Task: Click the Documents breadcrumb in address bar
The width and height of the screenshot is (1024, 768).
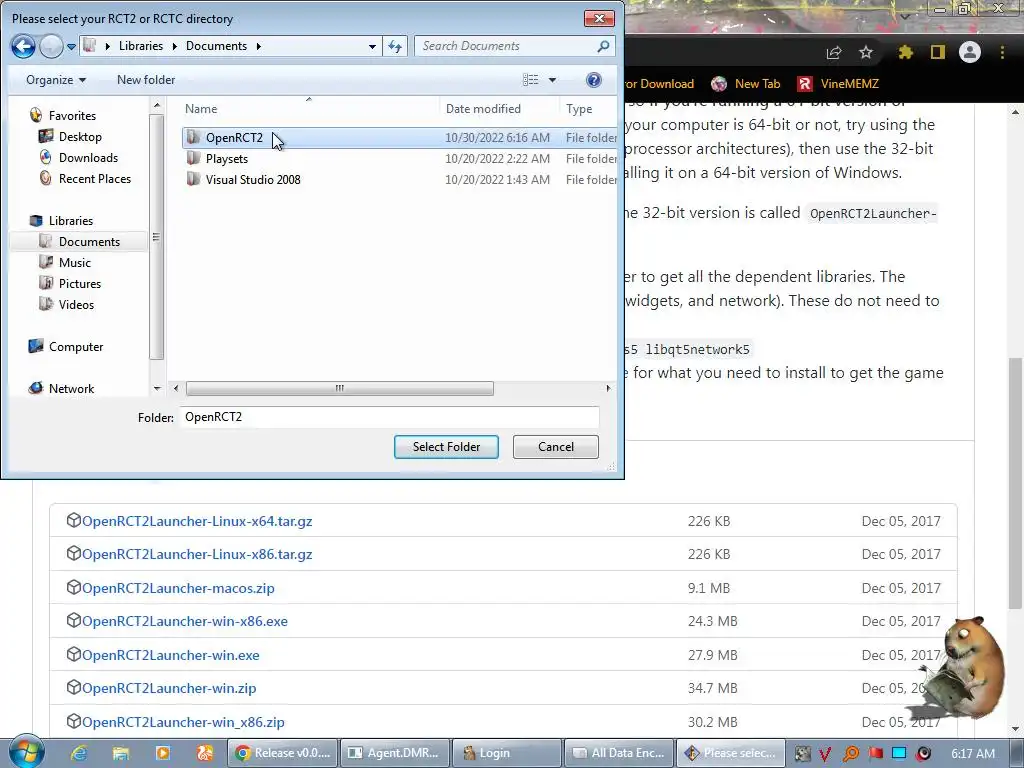Action: [216, 46]
